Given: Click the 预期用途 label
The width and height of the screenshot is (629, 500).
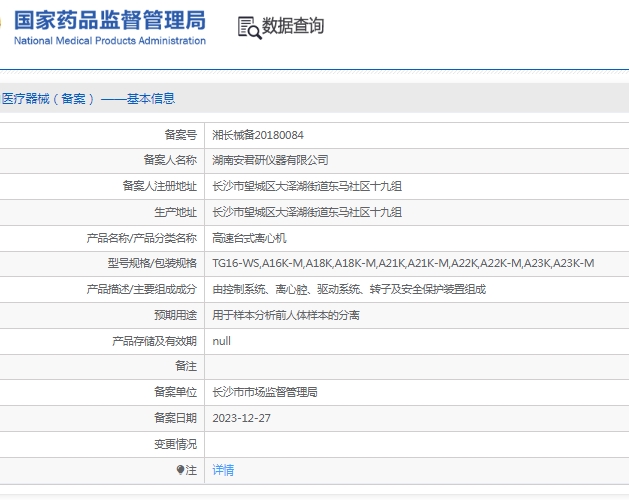Looking at the screenshot, I should point(176,315).
